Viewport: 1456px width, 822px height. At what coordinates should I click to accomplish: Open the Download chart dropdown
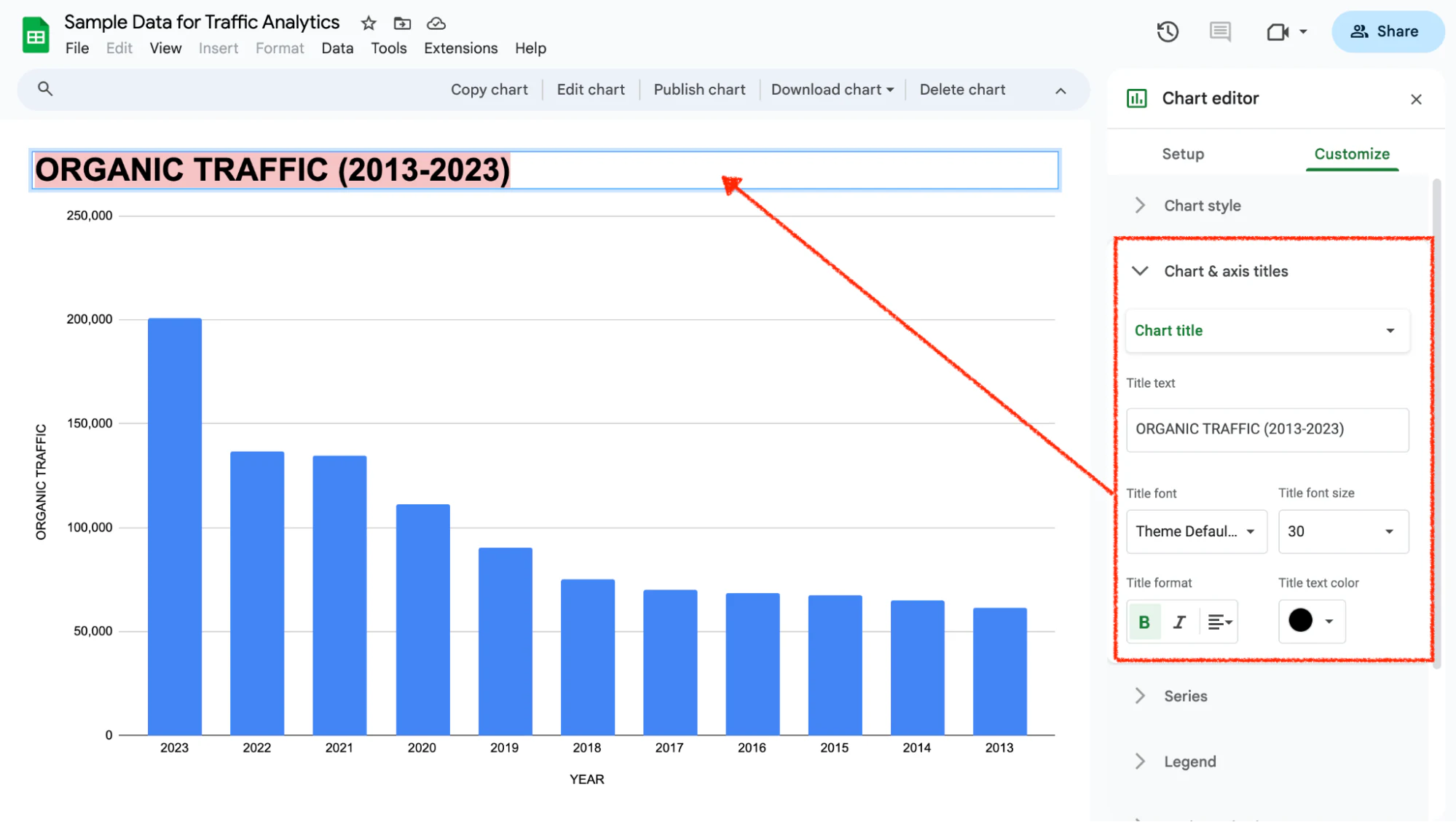pos(833,90)
